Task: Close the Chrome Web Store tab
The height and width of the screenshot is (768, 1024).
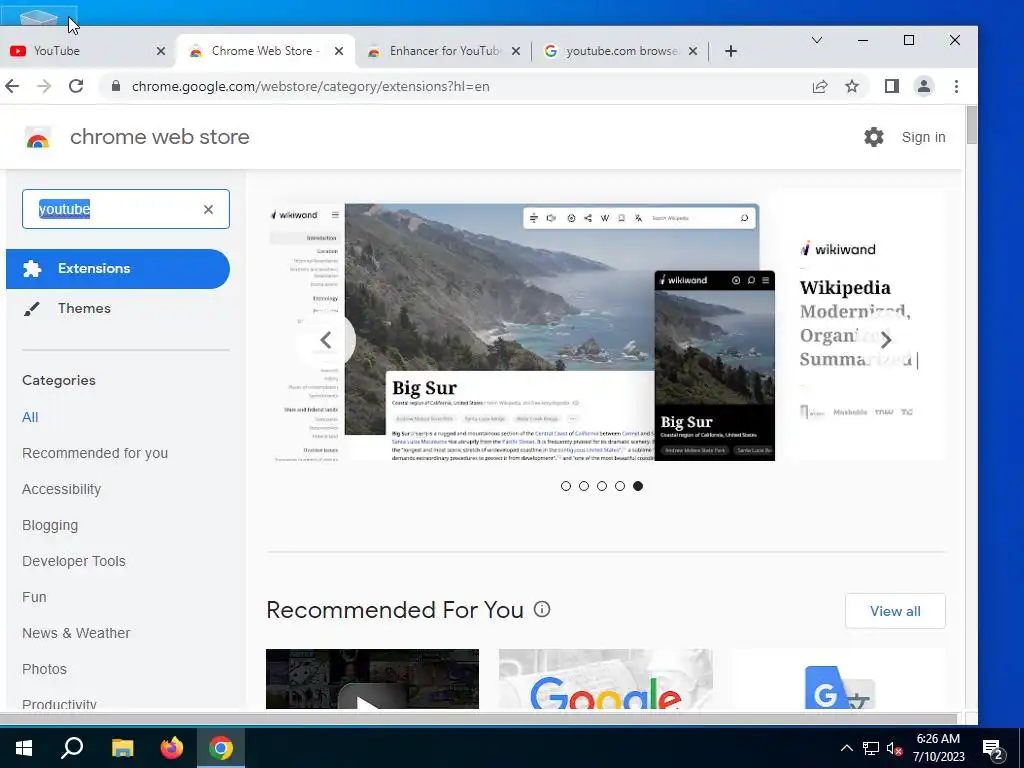Action: point(338,51)
